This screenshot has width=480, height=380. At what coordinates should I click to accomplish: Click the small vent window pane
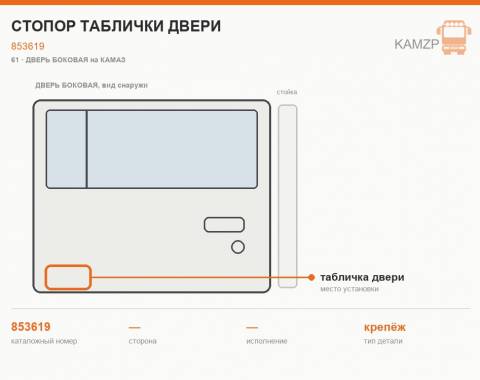pos(66,149)
